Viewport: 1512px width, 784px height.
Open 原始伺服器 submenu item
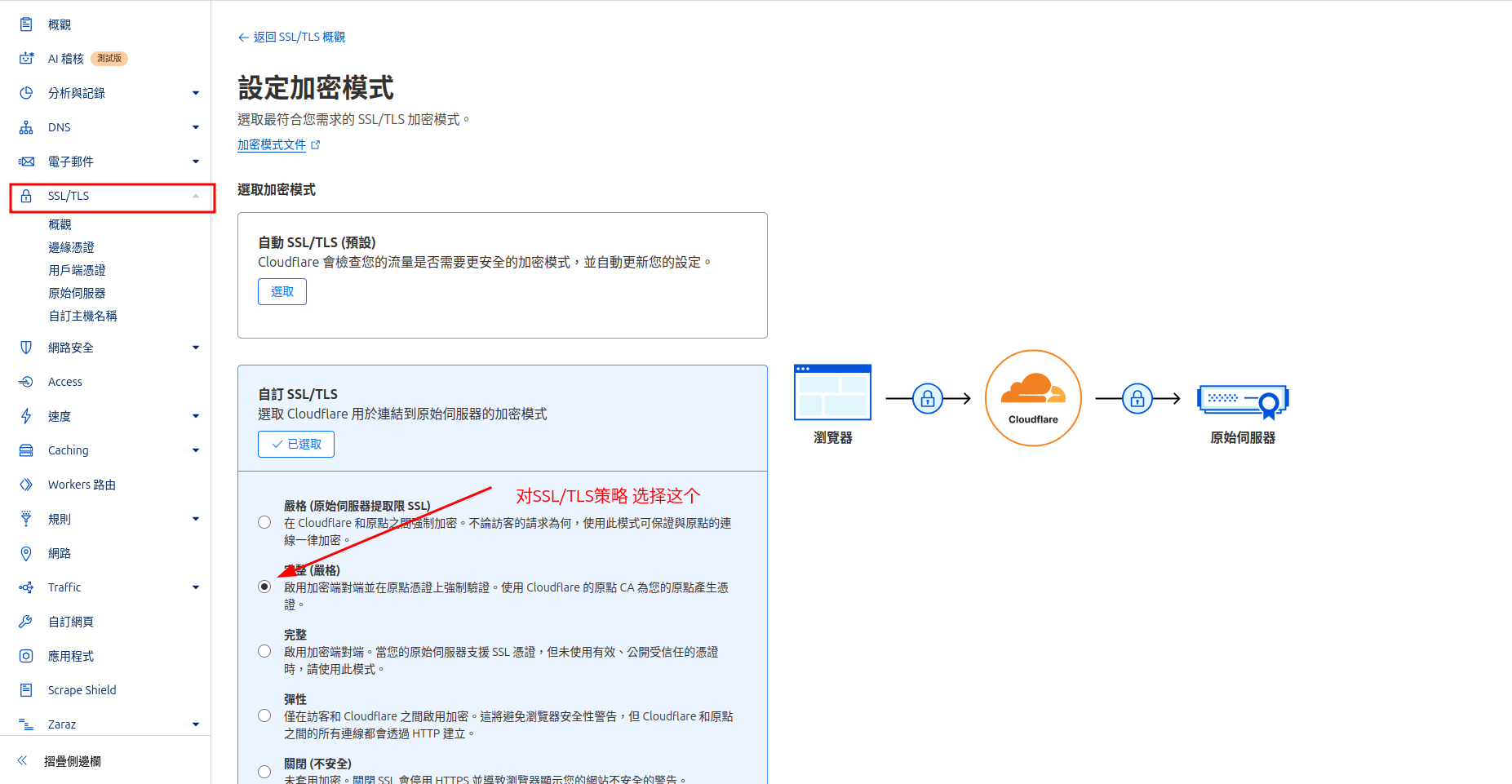pos(77,293)
